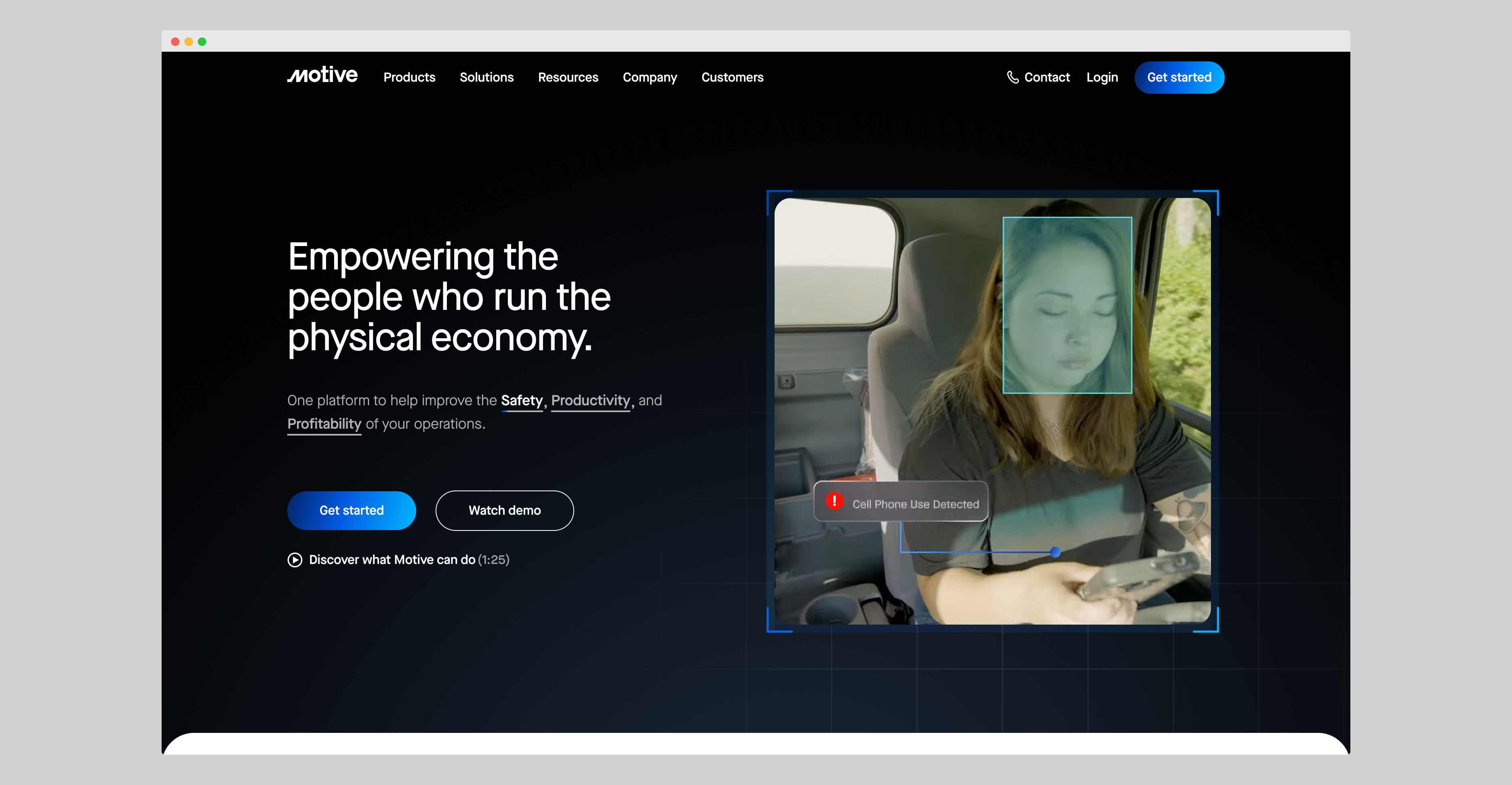Select the Productivity underlined link
The width and height of the screenshot is (1512, 785).
click(590, 401)
